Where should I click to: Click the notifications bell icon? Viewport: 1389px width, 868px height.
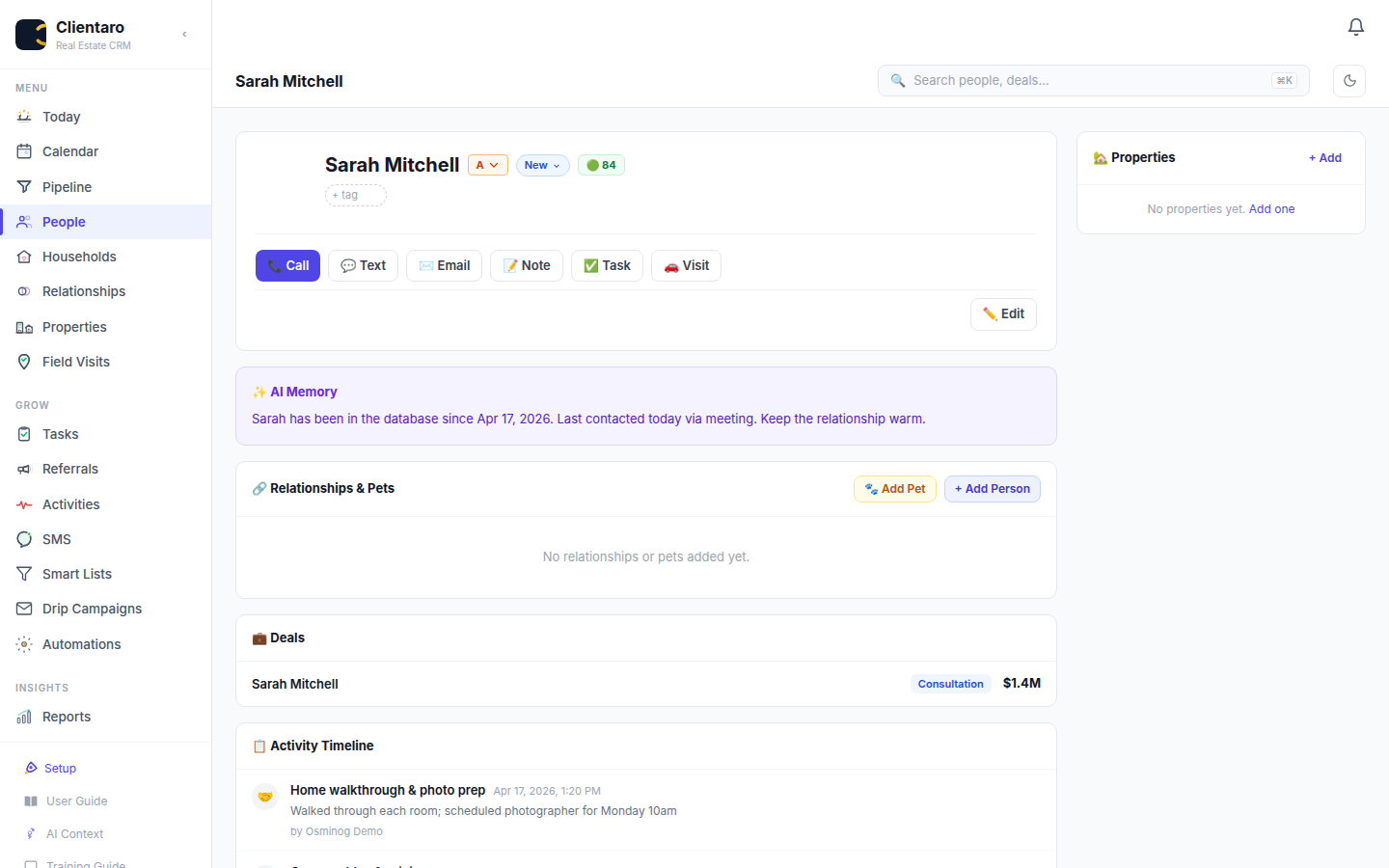(x=1355, y=27)
